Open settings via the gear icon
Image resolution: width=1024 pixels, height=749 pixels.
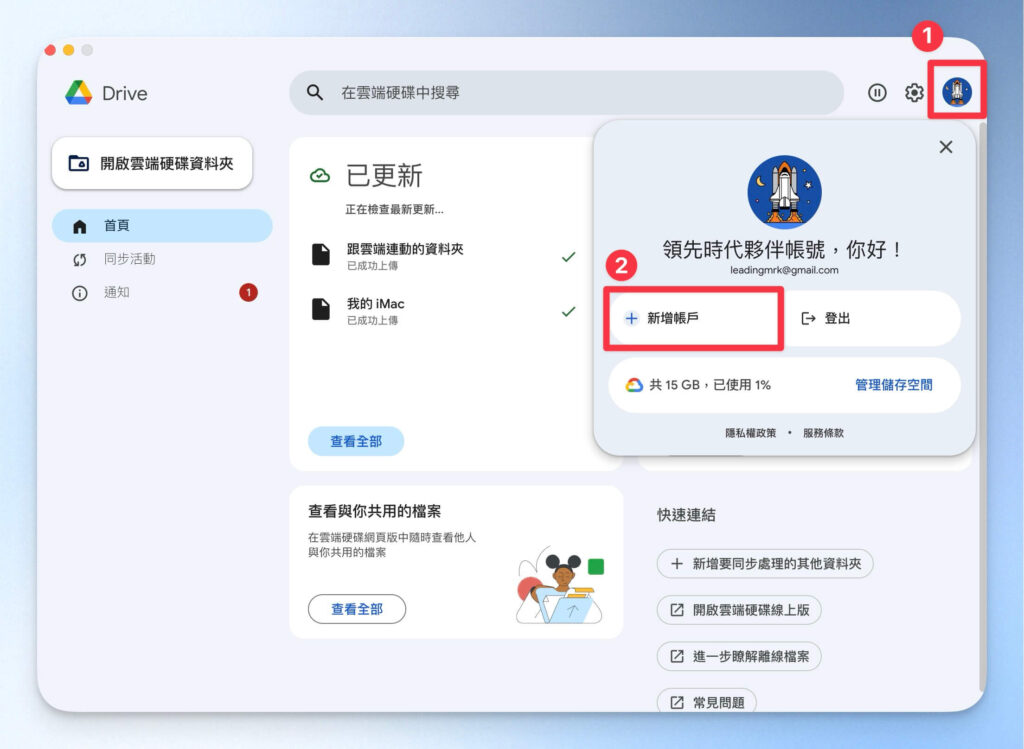tap(914, 93)
